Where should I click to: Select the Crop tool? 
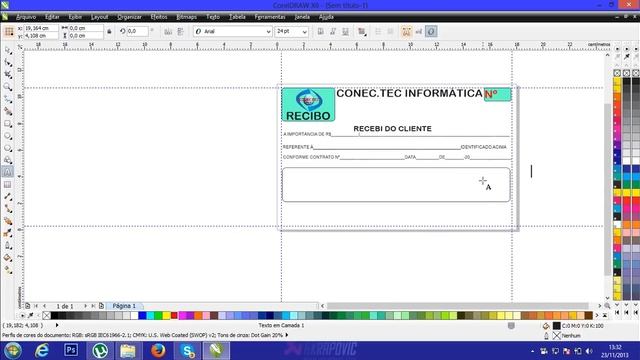(8, 75)
